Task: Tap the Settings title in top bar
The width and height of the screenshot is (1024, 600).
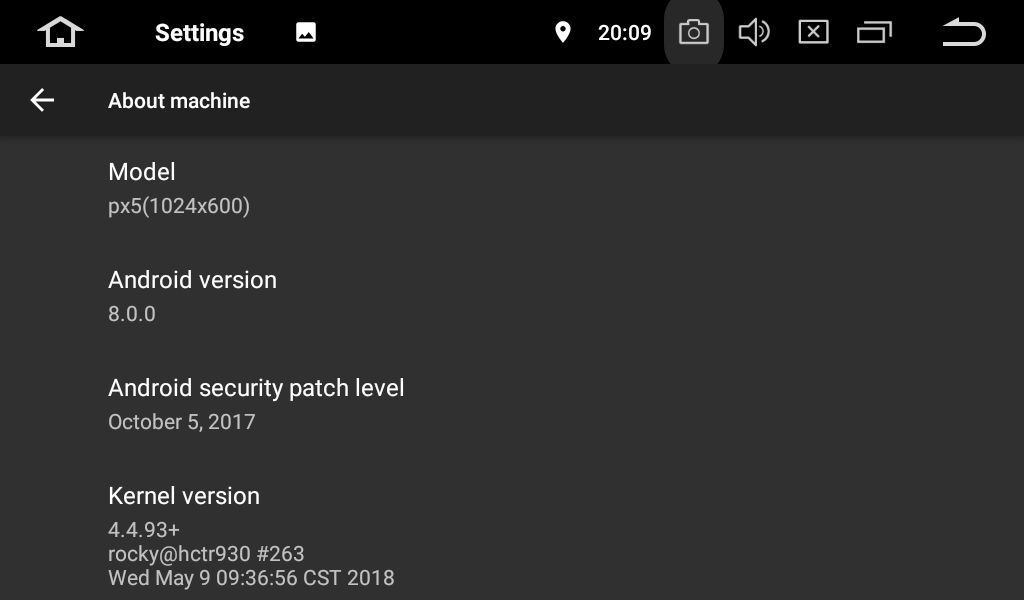Action: point(199,33)
